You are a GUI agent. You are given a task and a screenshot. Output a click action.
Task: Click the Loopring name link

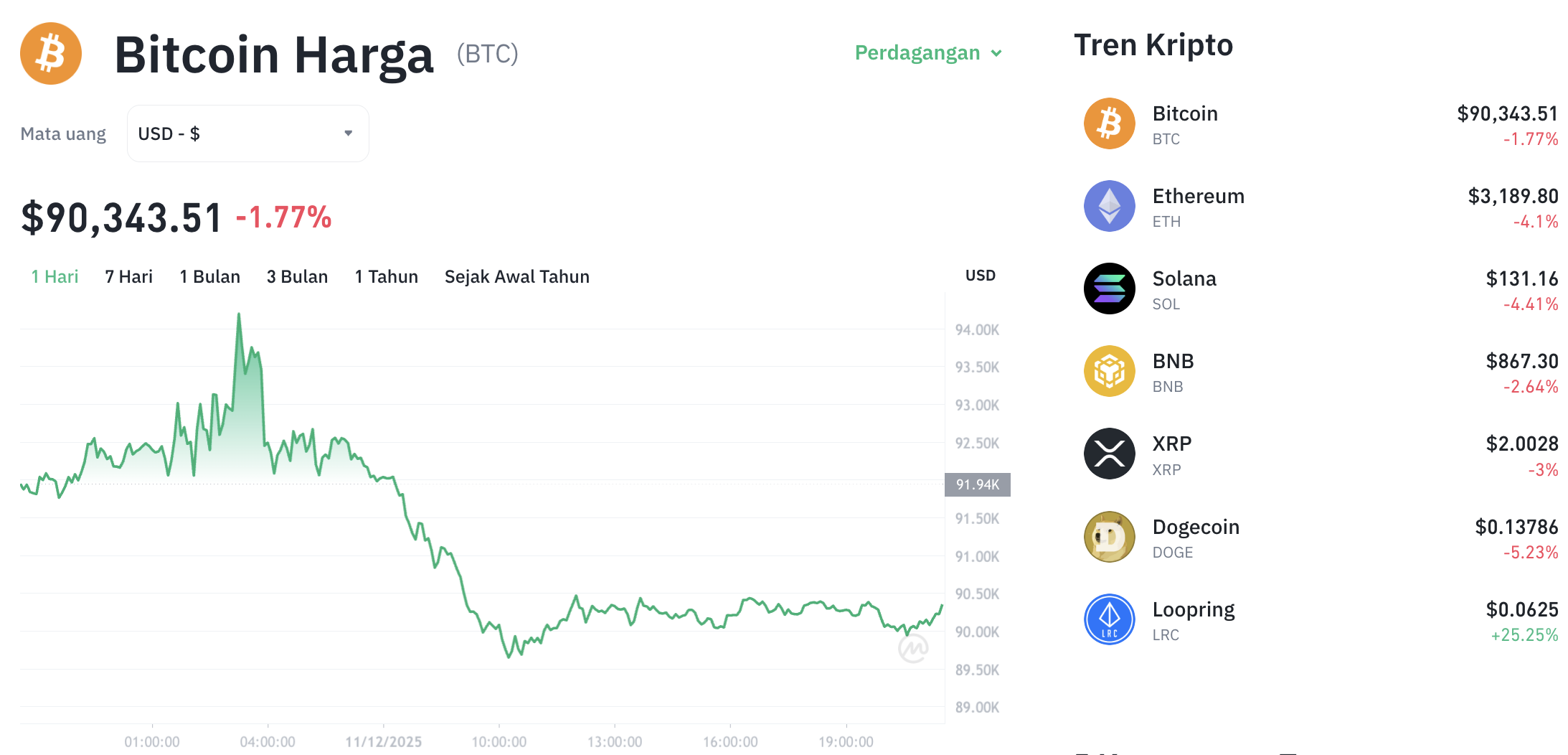(1194, 609)
